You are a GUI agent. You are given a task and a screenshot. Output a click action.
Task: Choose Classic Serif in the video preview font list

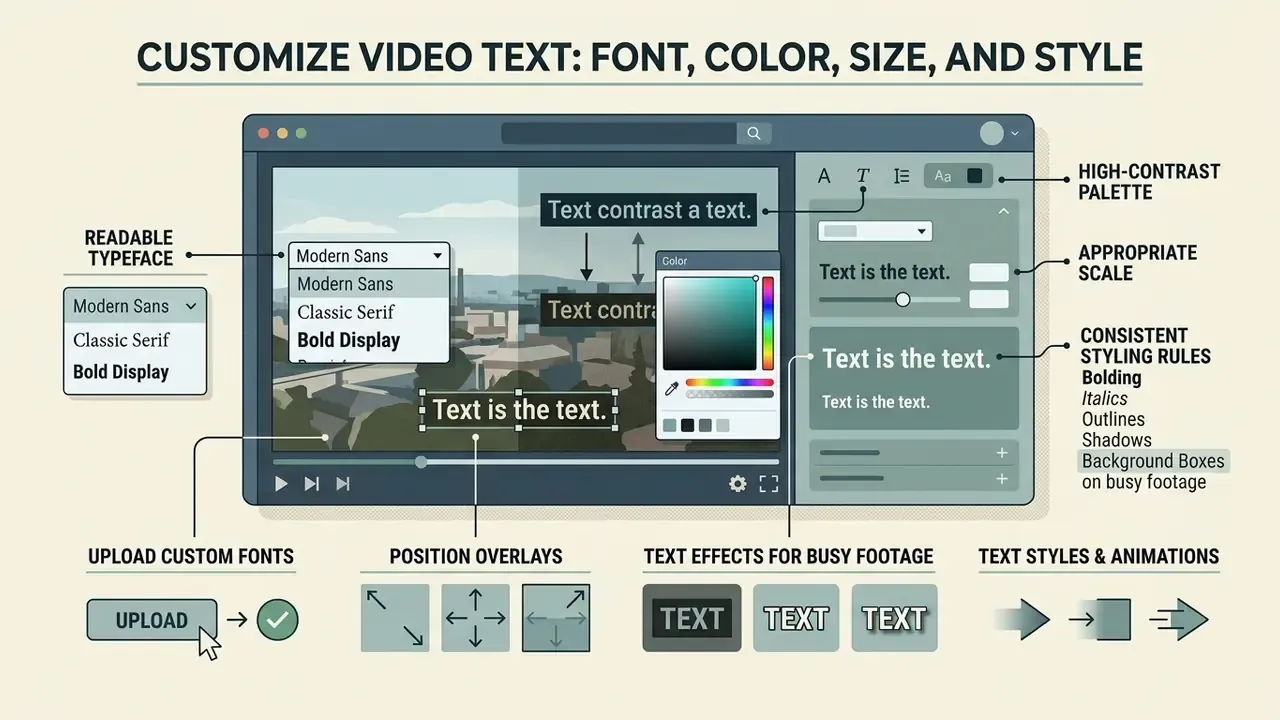point(369,312)
